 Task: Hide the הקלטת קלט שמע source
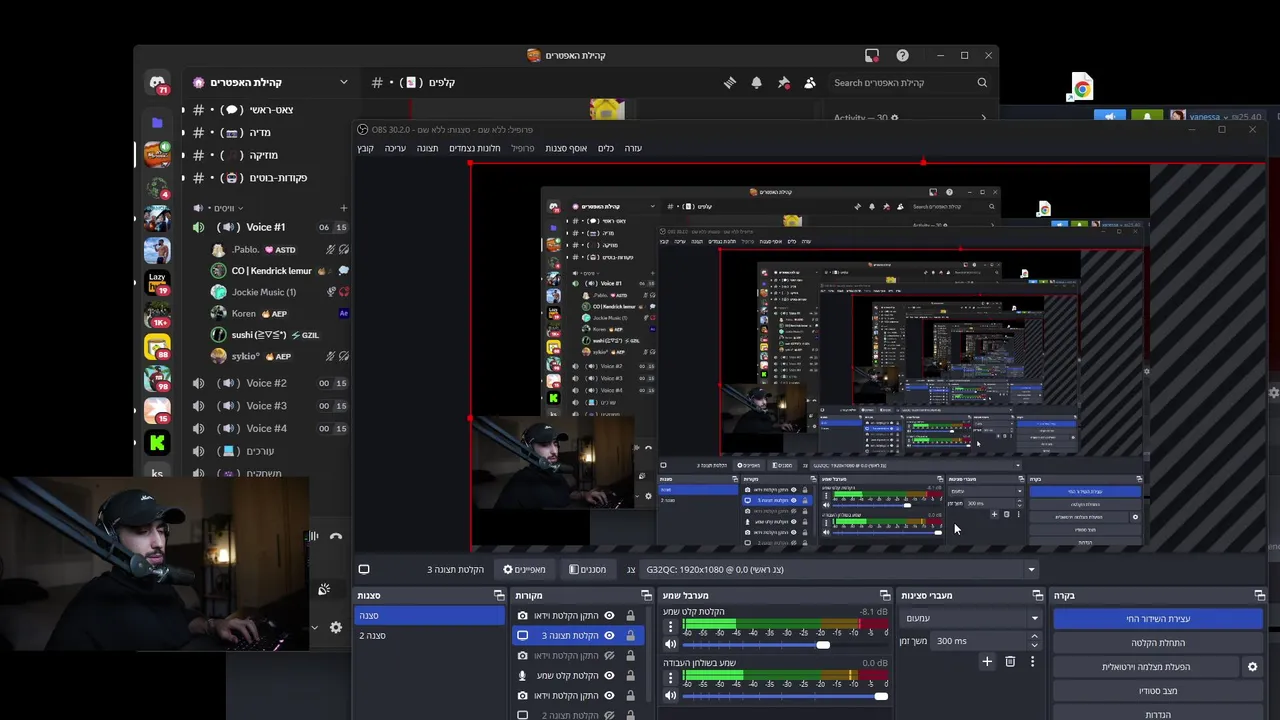pyautogui.click(x=609, y=675)
